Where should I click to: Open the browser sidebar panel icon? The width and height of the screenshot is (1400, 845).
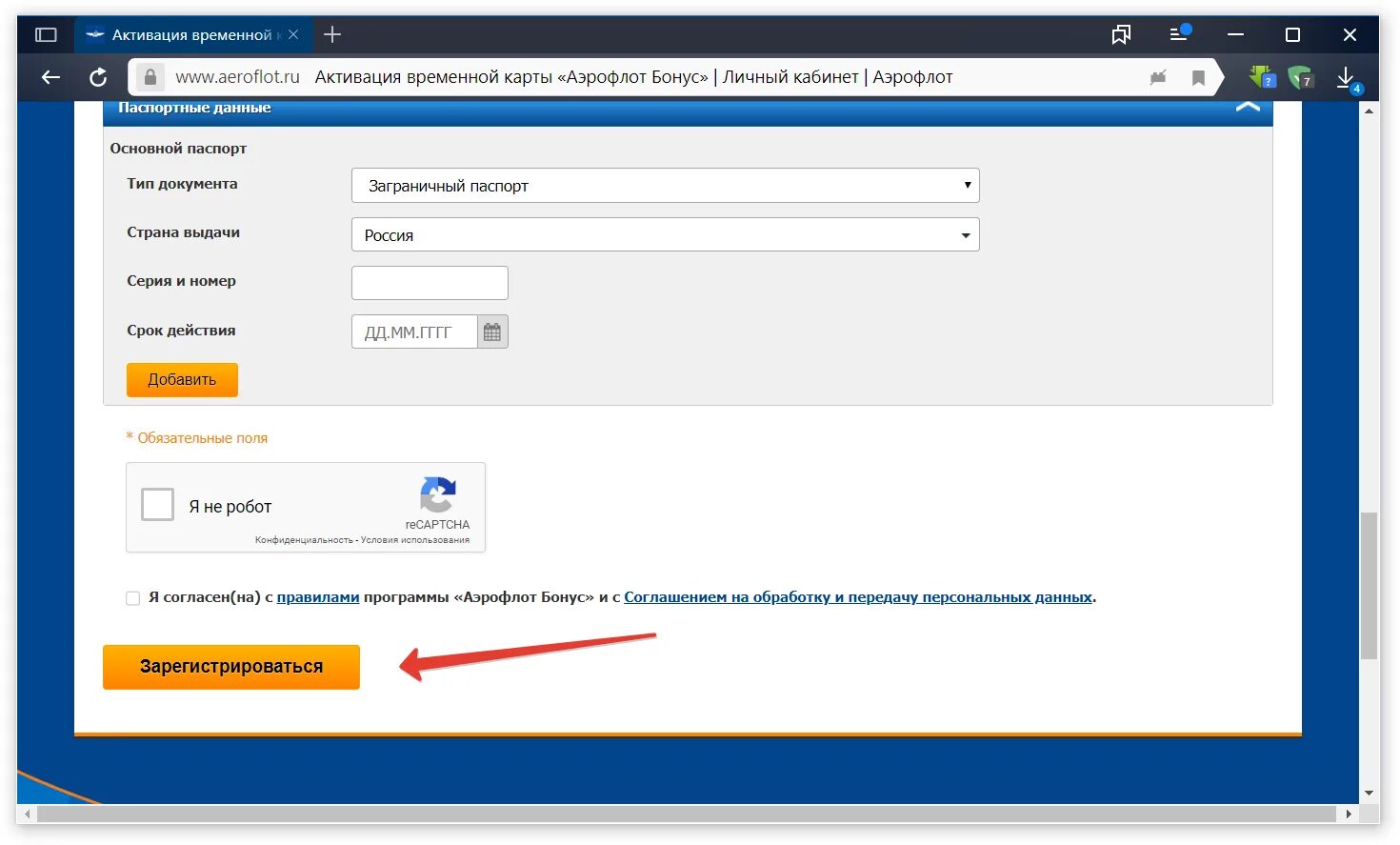pyautogui.click(x=46, y=35)
